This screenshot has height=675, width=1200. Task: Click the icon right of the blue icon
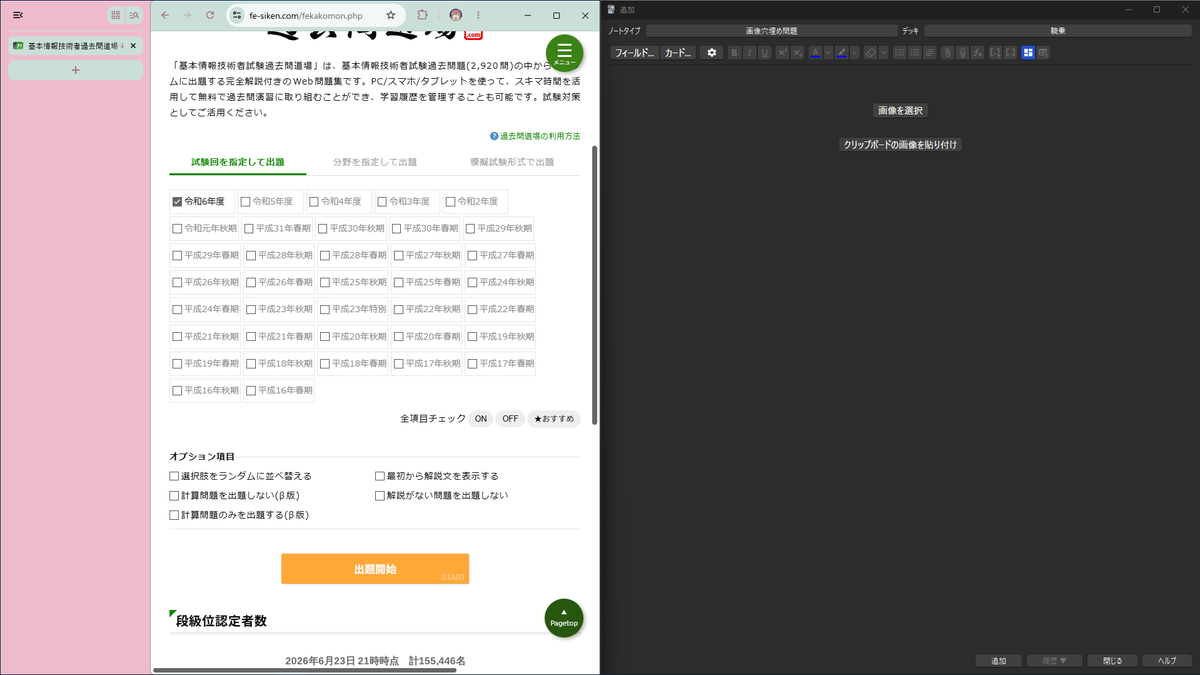(1043, 53)
